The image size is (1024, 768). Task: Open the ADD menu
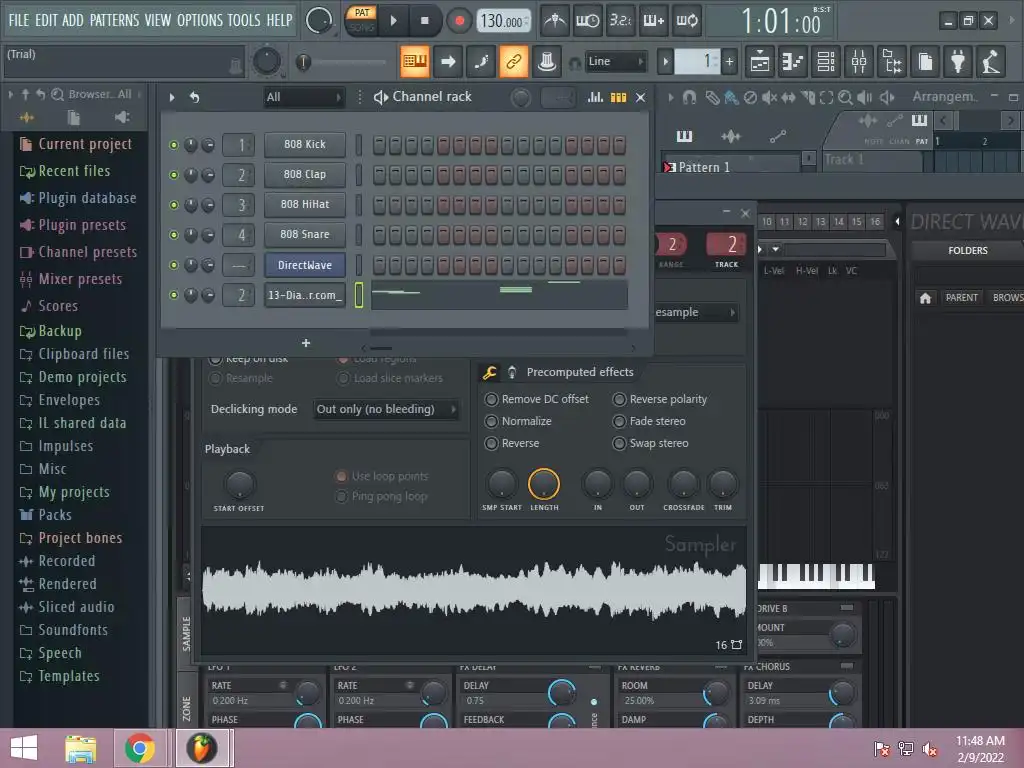point(72,20)
